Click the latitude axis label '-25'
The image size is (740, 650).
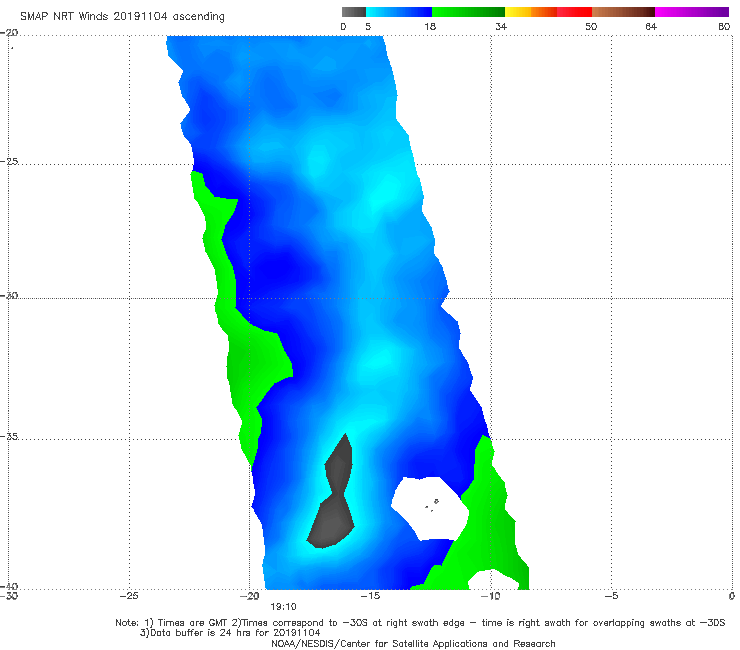click(x=10, y=161)
